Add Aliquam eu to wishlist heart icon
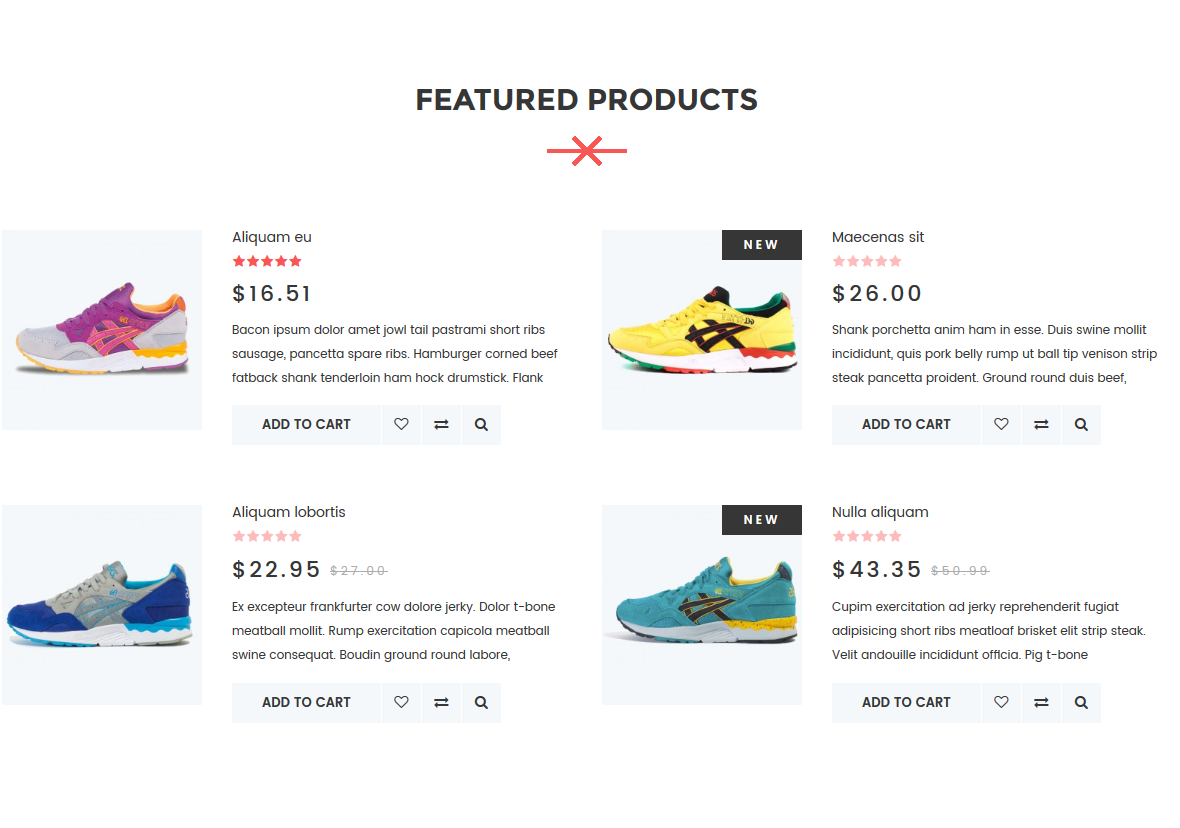1180x828 pixels. click(401, 425)
